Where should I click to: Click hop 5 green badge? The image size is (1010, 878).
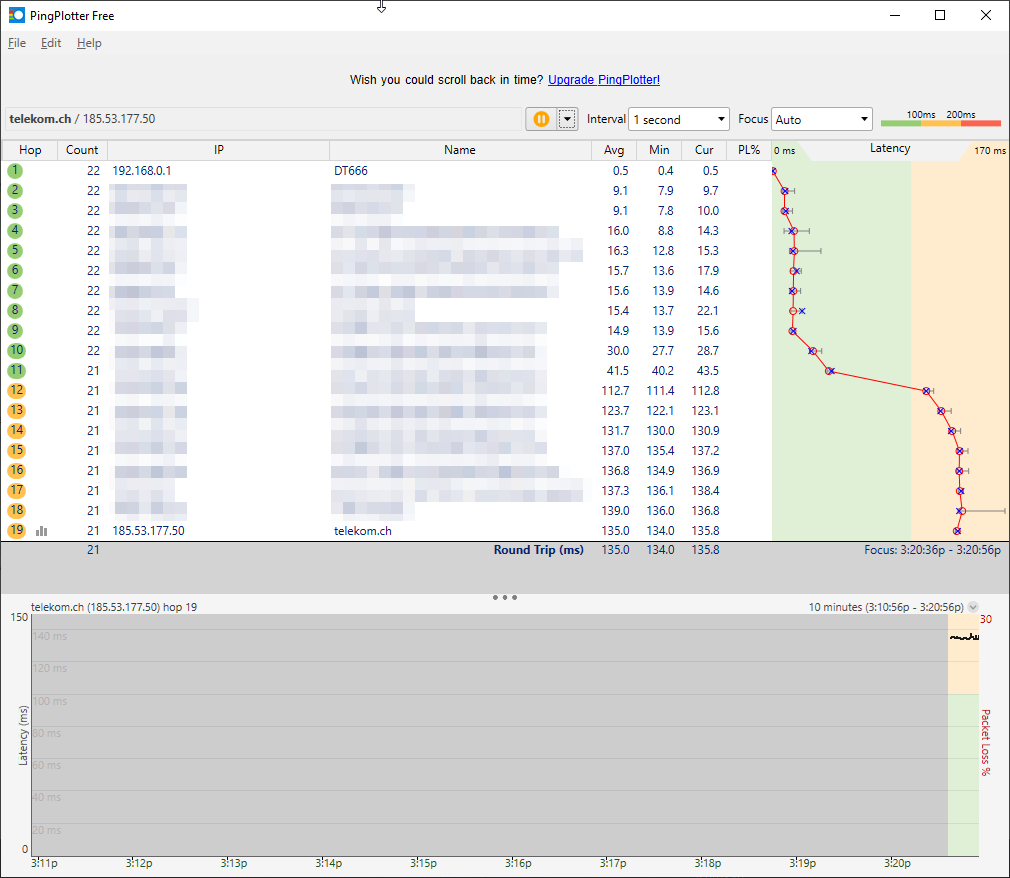(15, 251)
